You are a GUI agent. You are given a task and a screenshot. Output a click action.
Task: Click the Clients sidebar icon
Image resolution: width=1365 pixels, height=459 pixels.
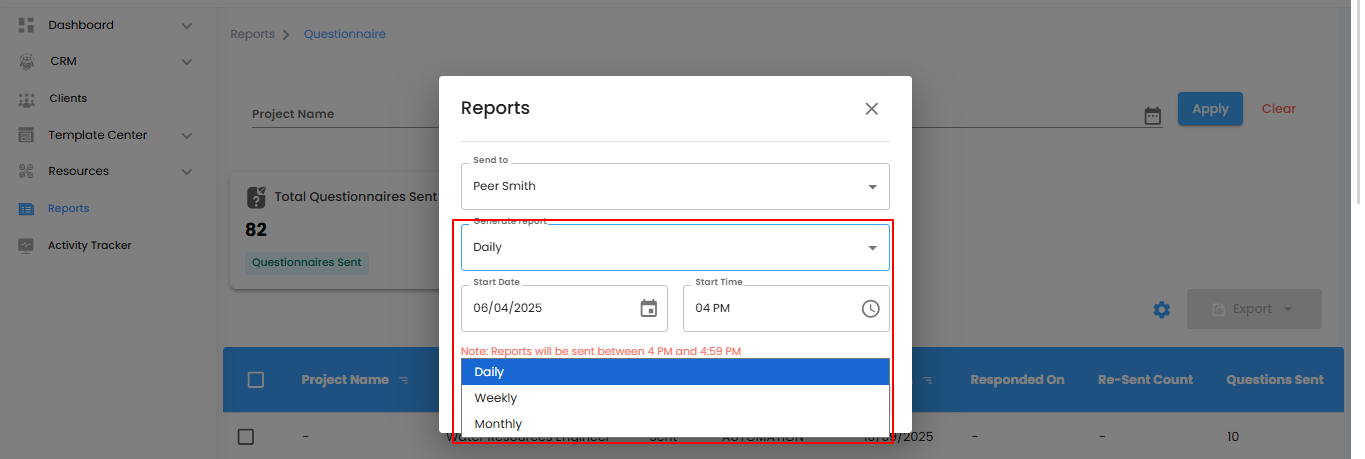coord(27,99)
